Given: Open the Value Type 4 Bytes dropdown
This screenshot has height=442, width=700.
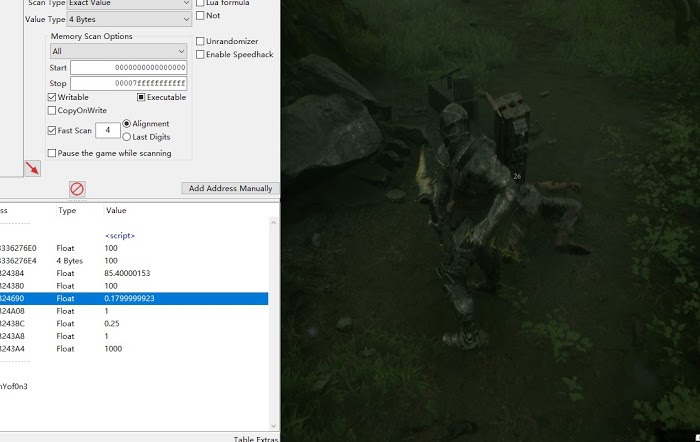Looking at the screenshot, I should tap(129, 19).
